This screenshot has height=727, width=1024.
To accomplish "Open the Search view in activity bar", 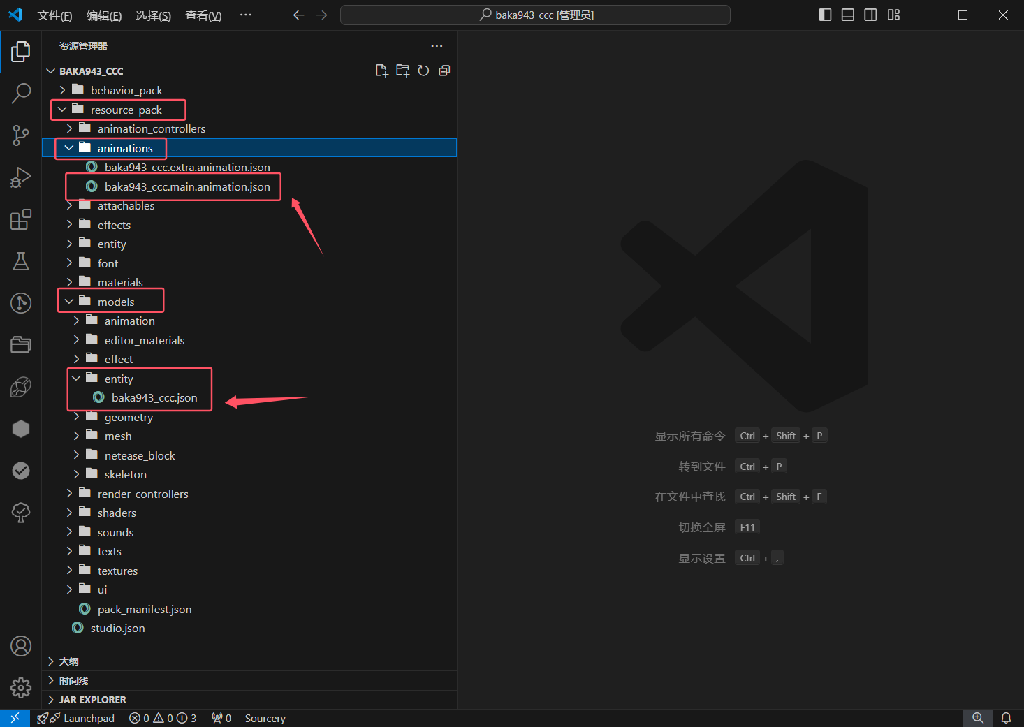I will (20, 94).
